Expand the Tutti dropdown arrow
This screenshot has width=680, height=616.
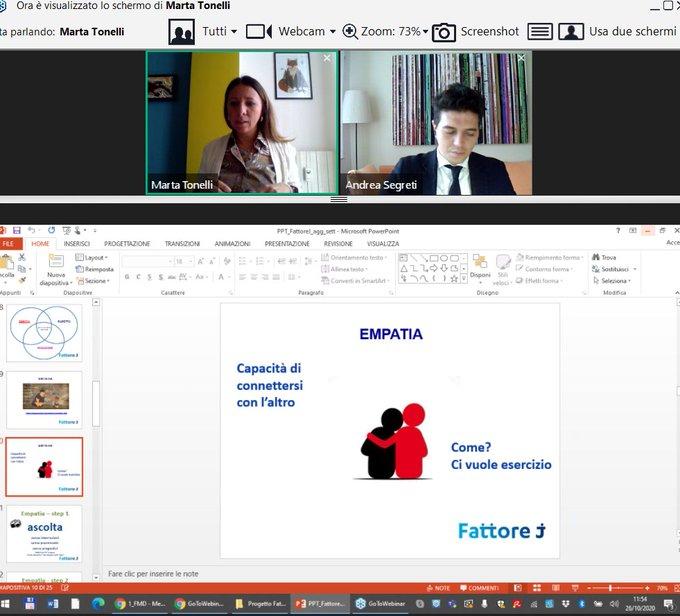(234, 32)
